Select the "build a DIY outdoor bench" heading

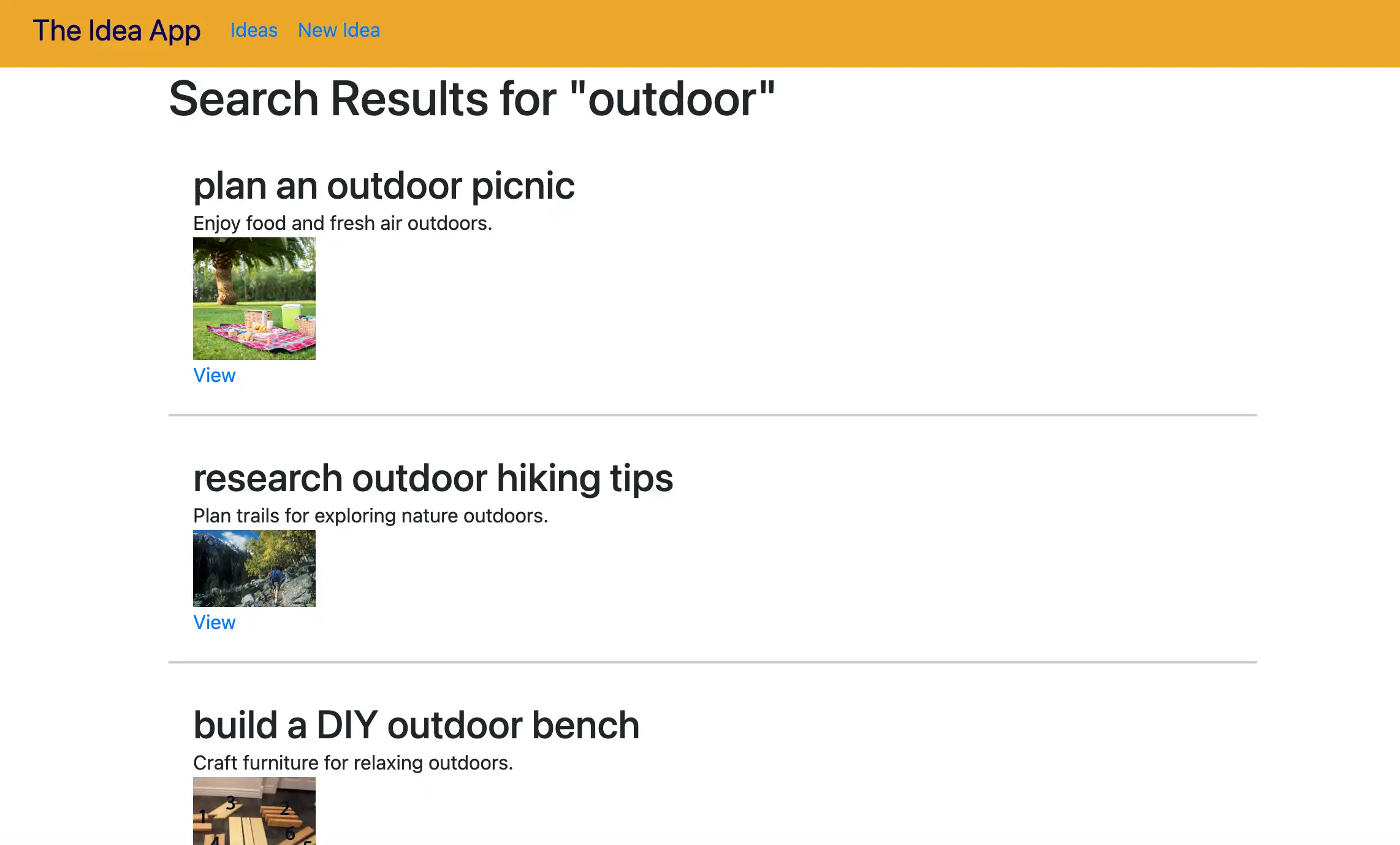tap(416, 724)
